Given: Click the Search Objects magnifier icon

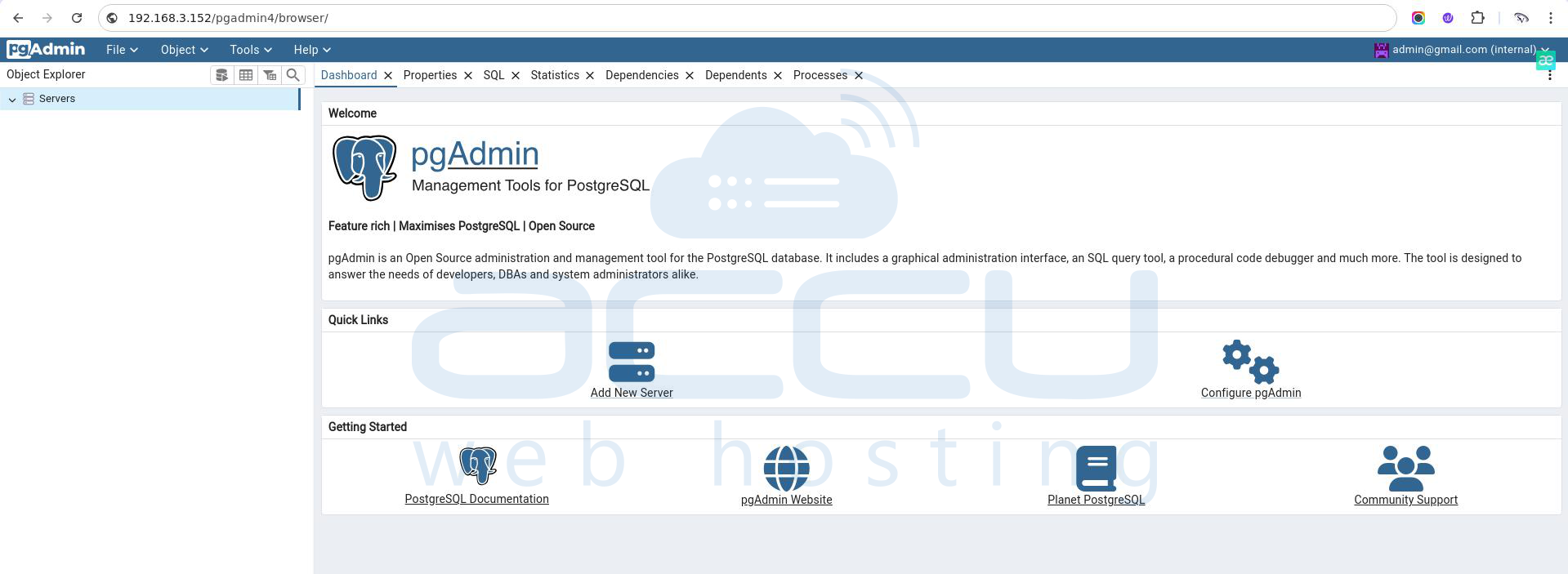Looking at the screenshot, I should point(293,75).
